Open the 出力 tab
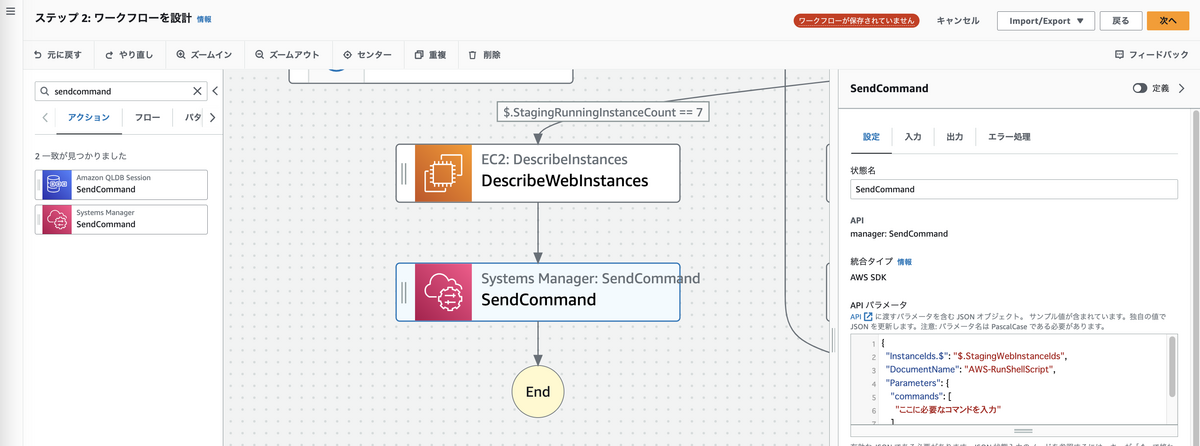The width and height of the screenshot is (1200, 446). 955,136
